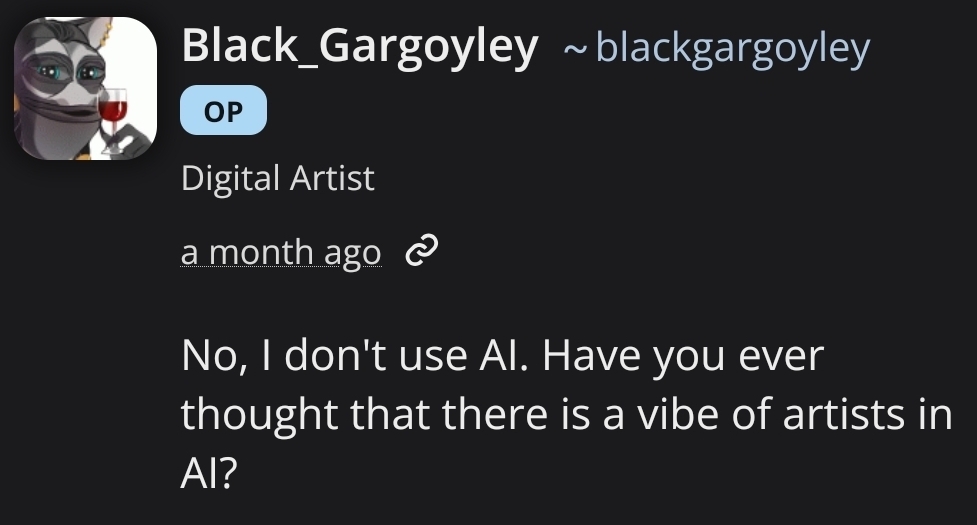Click the tilde before blackgargoyley
Viewport: 977px width, 525px height.
coord(574,49)
